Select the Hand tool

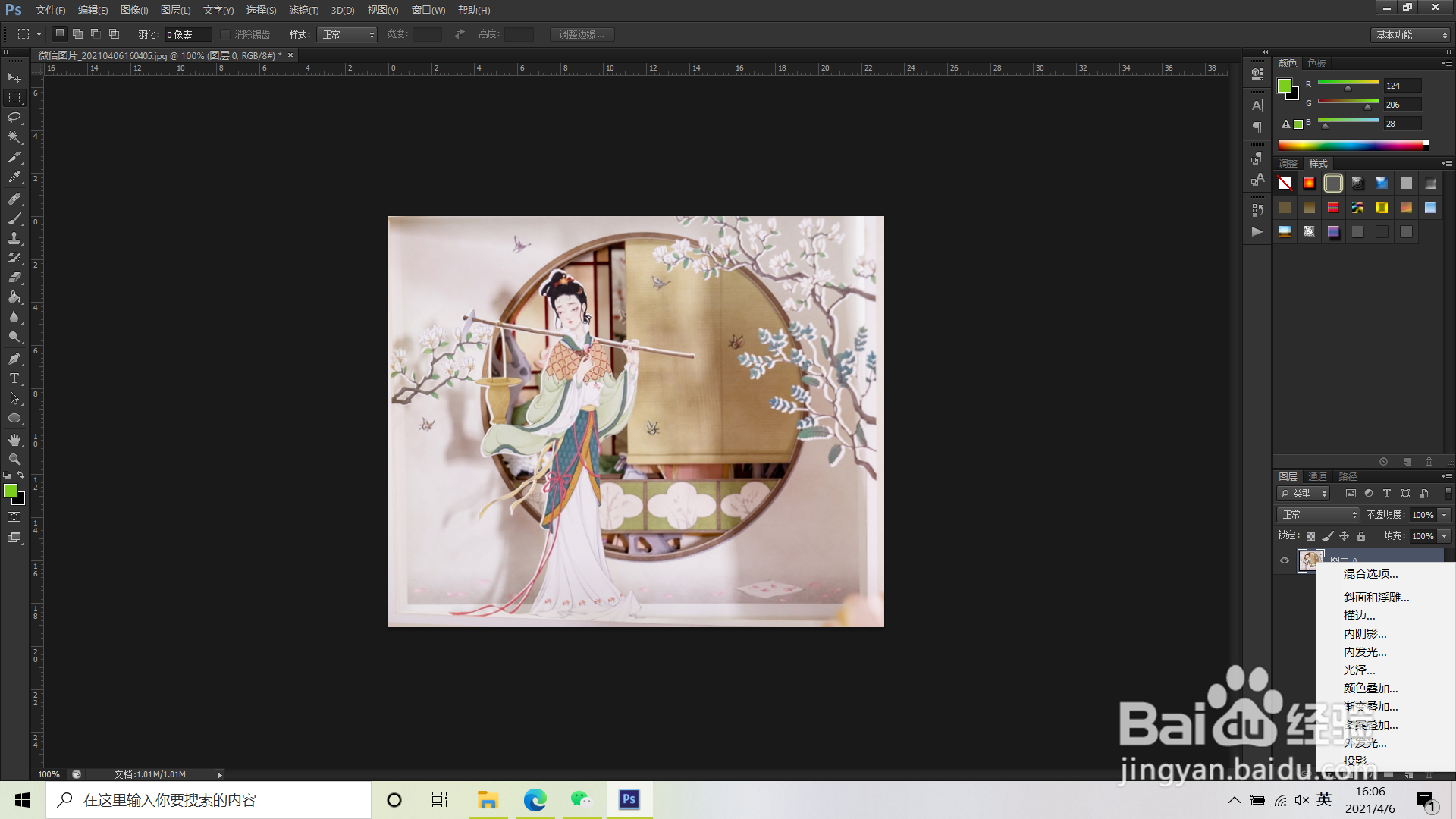(x=14, y=440)
